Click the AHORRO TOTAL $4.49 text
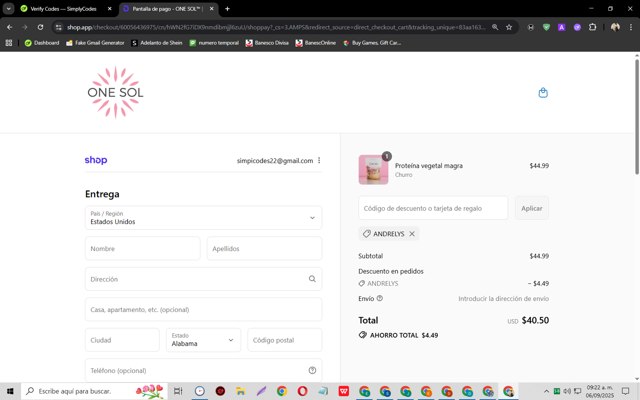Screen dimensions: 640x400 pyautogui.click(x=404, y=335)
